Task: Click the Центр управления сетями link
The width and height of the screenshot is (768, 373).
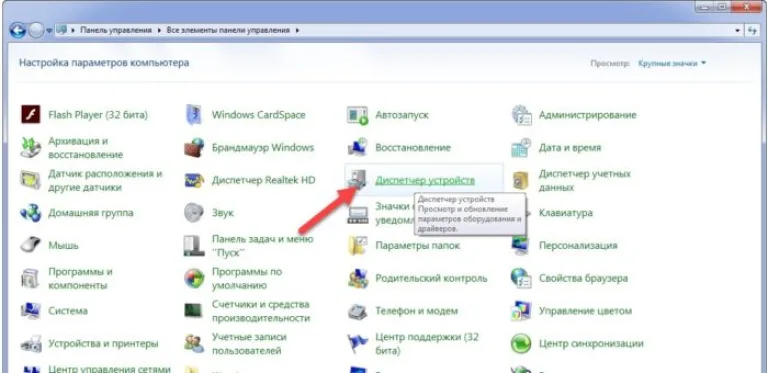Action: tap(109, 369)
